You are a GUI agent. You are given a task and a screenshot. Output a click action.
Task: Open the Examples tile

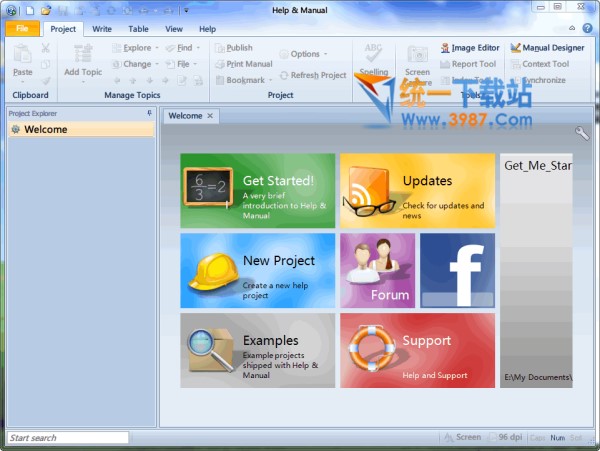click(x=258, y=351)
